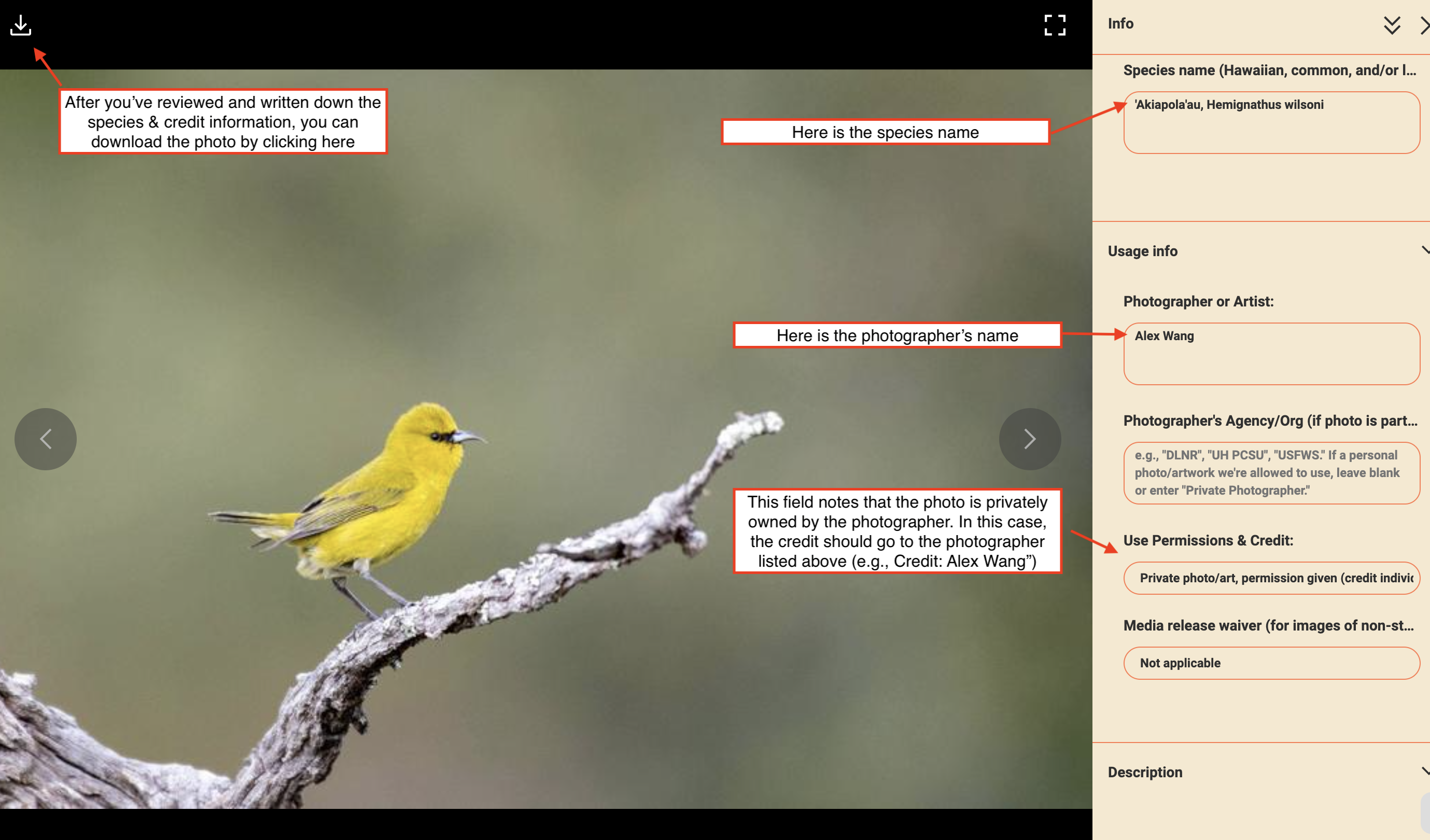Click the Use Permissions & Credit label
Image resolution: width=1430 pixels, height=840 pixels.
click(1208, 540)
